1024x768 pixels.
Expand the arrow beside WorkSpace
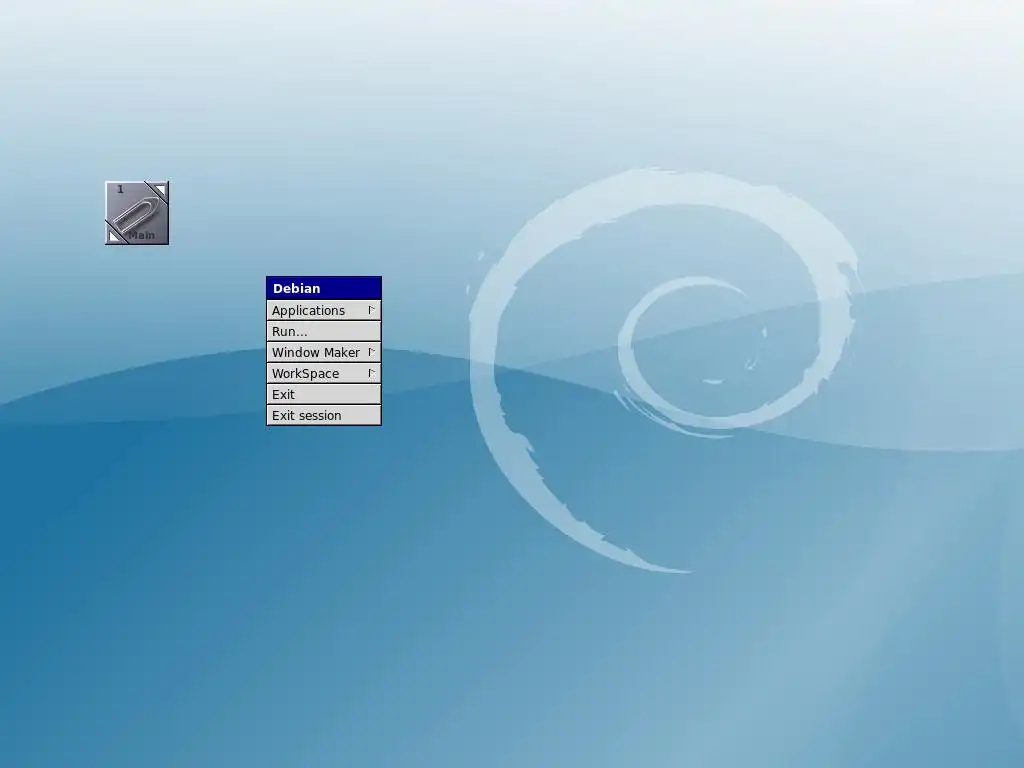pos(372,374)
